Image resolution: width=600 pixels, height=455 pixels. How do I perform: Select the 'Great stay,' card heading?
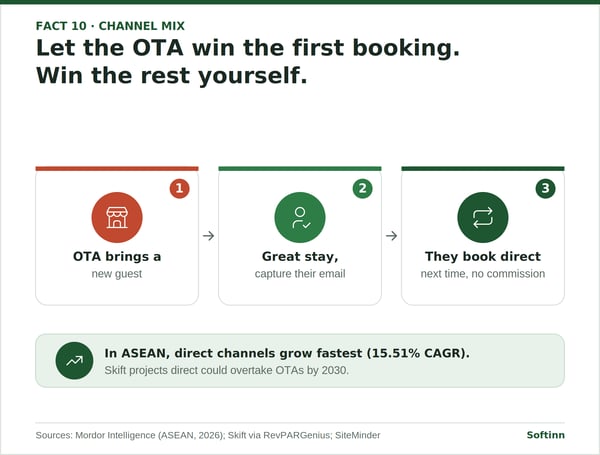click(x=300, y=256)
